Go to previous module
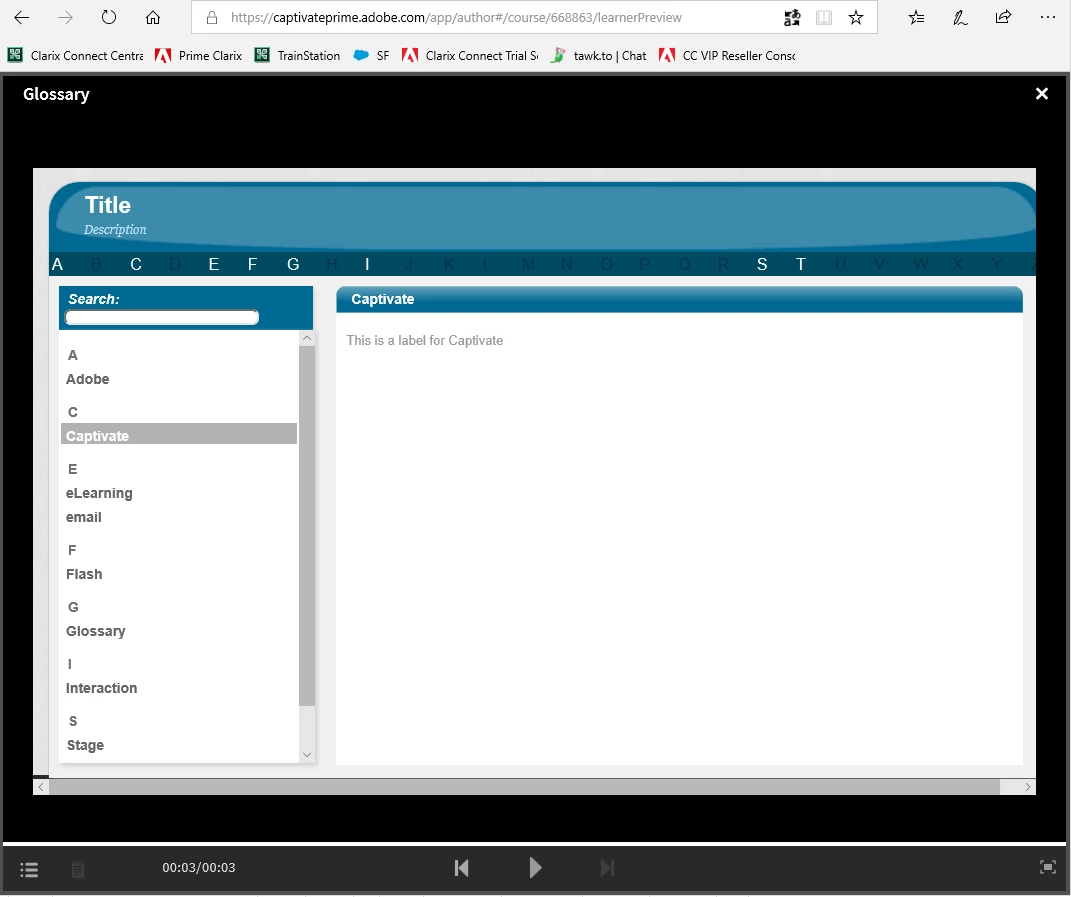 pyautogui.click(x=462, y=868)
